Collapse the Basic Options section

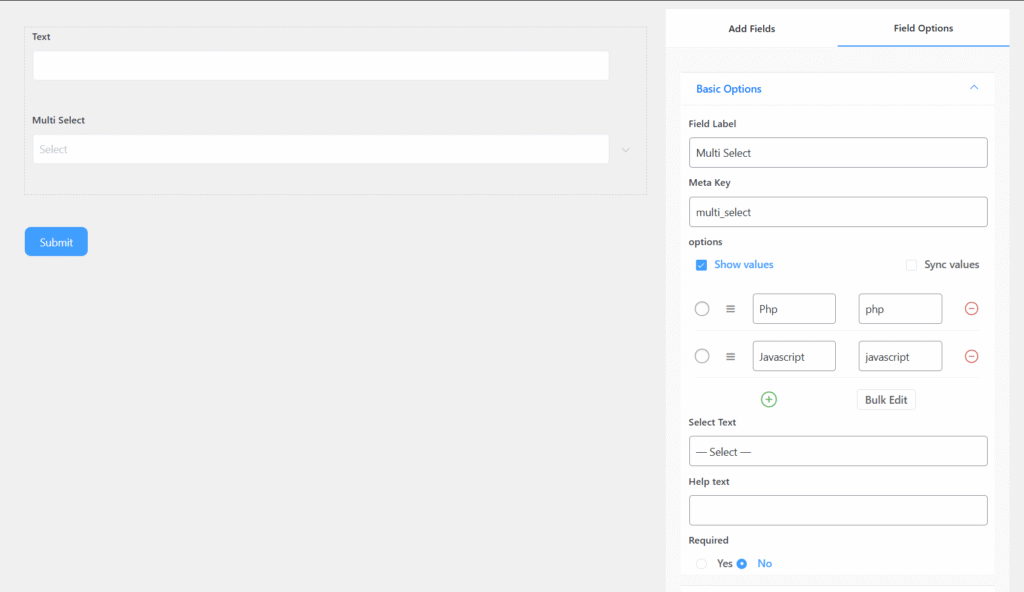974,88
